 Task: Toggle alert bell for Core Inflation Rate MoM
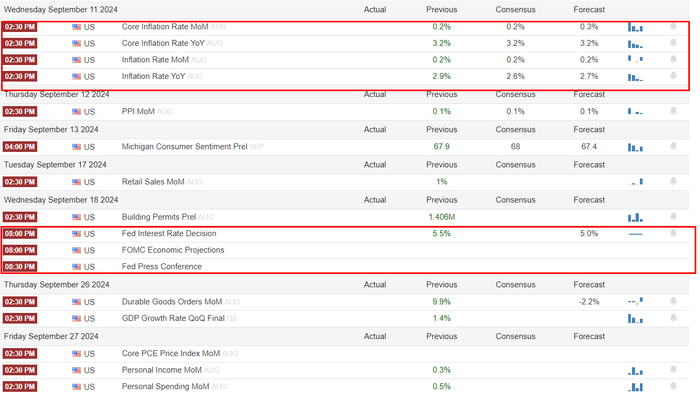[673, 27]
